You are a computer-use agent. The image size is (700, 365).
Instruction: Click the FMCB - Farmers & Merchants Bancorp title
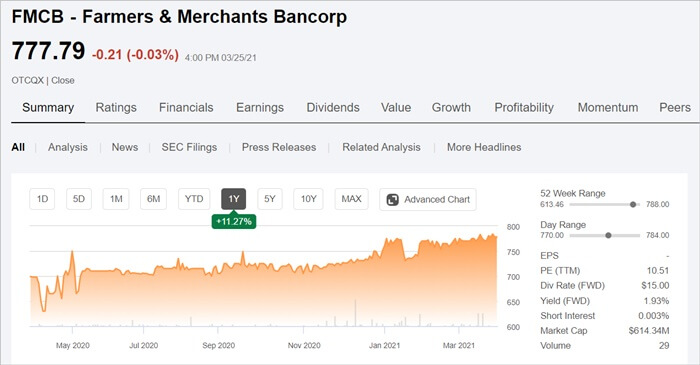[179, 17]
